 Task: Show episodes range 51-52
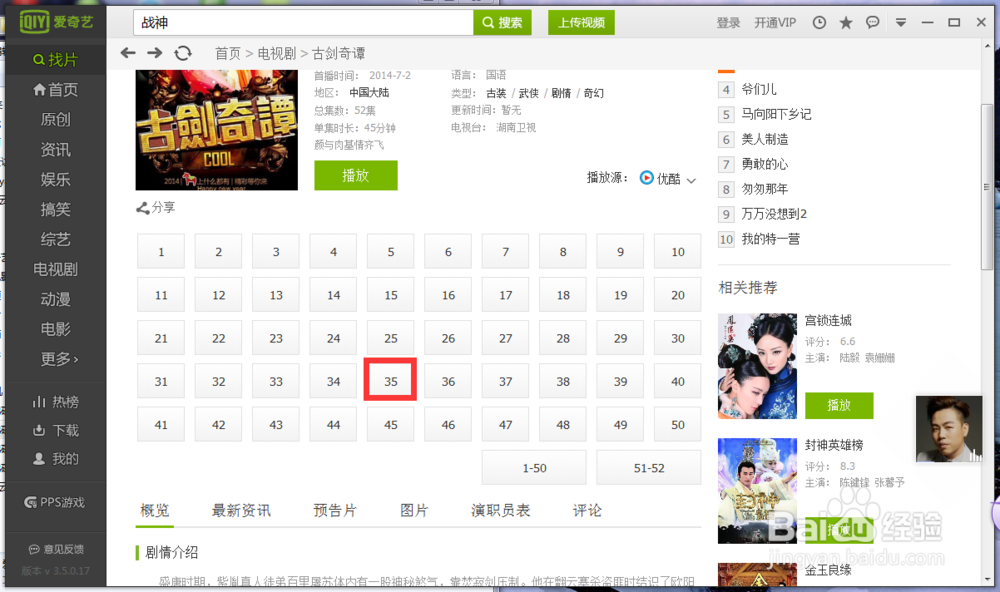pyautogui.click(x=649, y=468)
